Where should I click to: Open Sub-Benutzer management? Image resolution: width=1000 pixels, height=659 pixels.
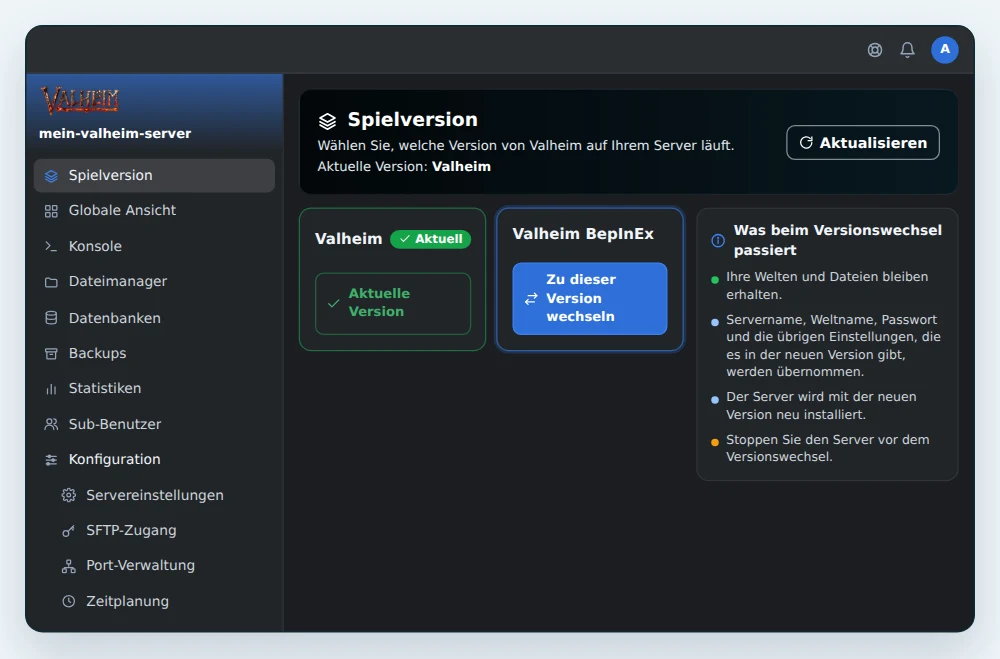(x=154, y=424)
